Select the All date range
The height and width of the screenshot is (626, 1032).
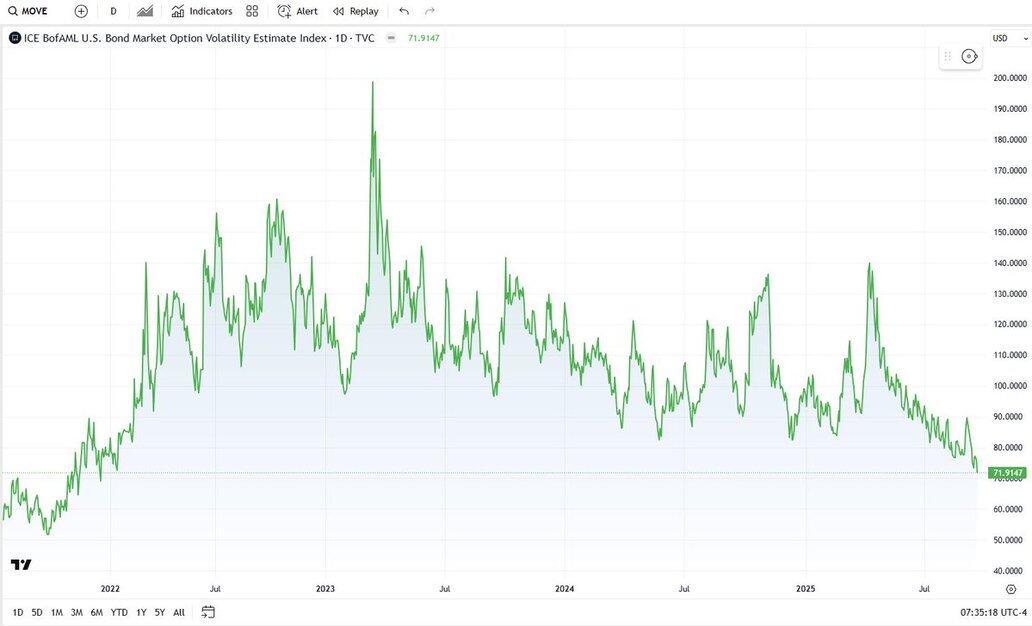coord(179,612)
